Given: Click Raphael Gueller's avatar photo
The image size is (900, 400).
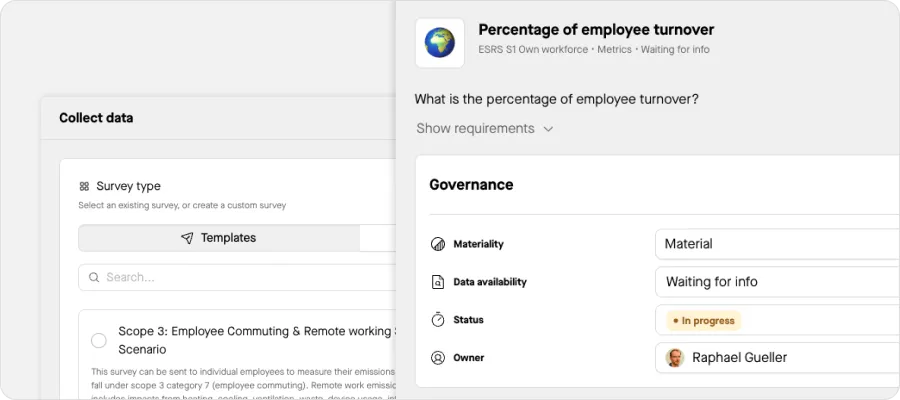Looking at the screenshot, I should [x=676, y=358].
